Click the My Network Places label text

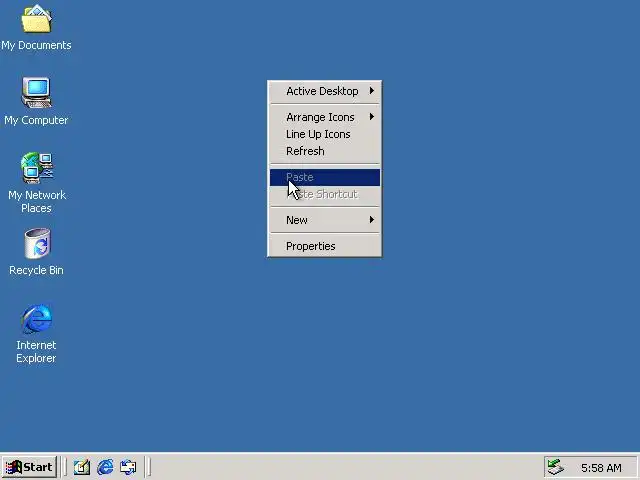(x=37, y=202)
